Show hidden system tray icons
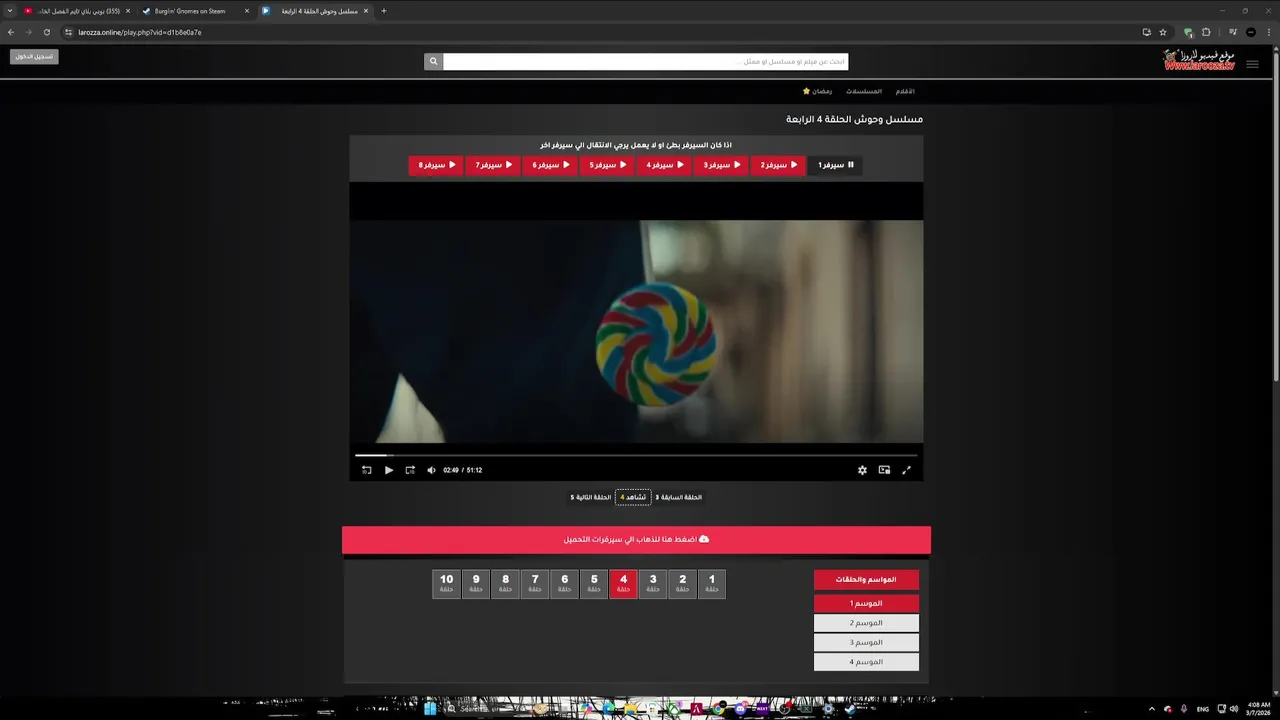The width and height of the screenshot is (1280, 720). coord(1151,709)
